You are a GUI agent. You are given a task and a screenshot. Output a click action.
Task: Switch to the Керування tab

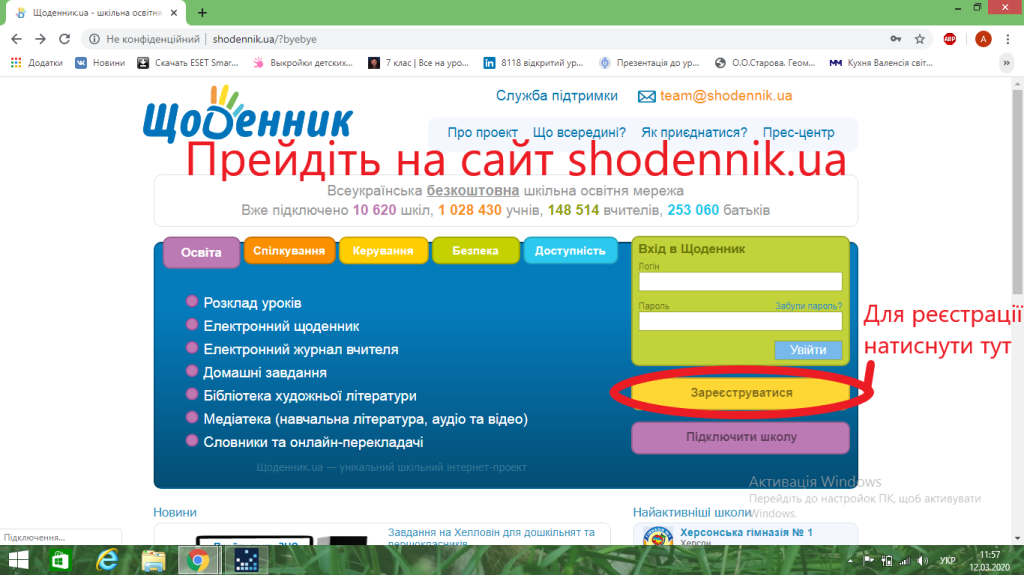tap(383, 251)
